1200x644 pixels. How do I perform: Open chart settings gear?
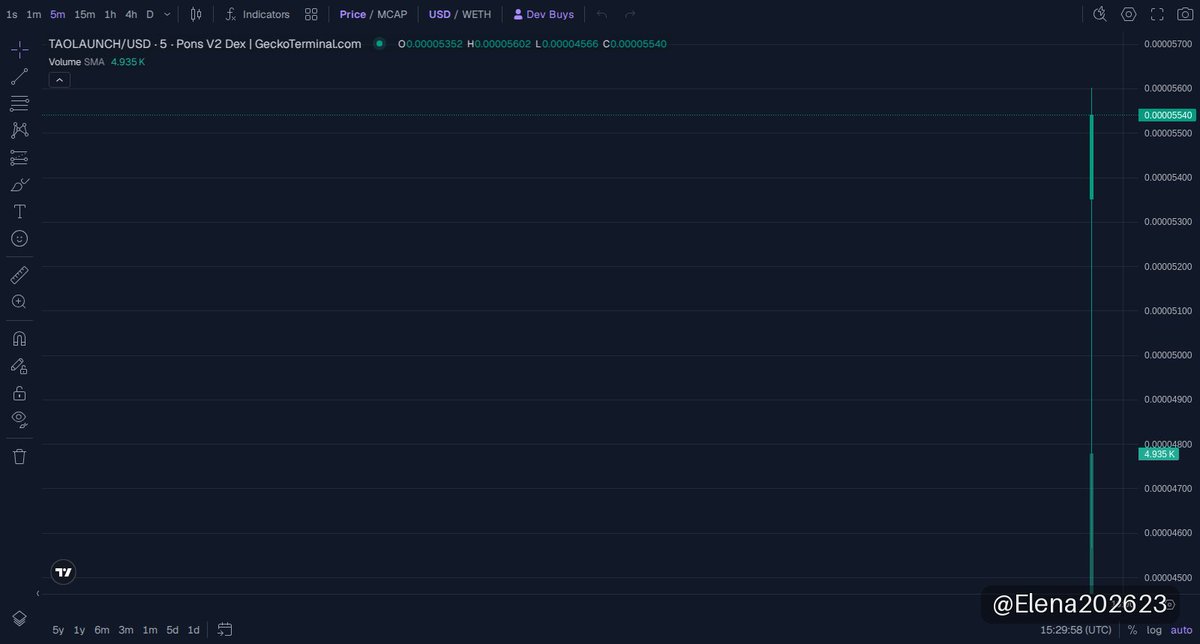coord(1128,14)
